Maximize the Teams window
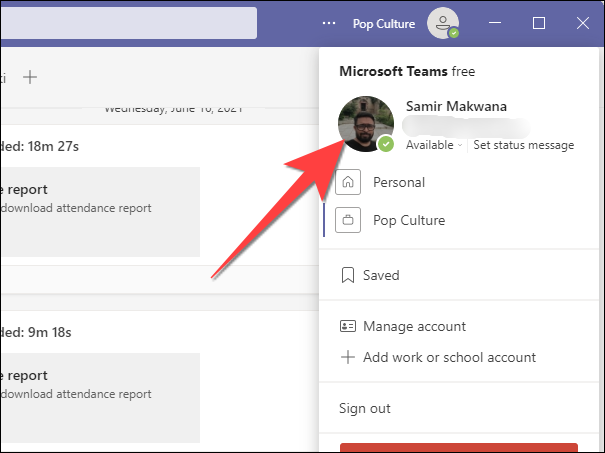This screenshot has height=453, width=605. tap(539, 23)
